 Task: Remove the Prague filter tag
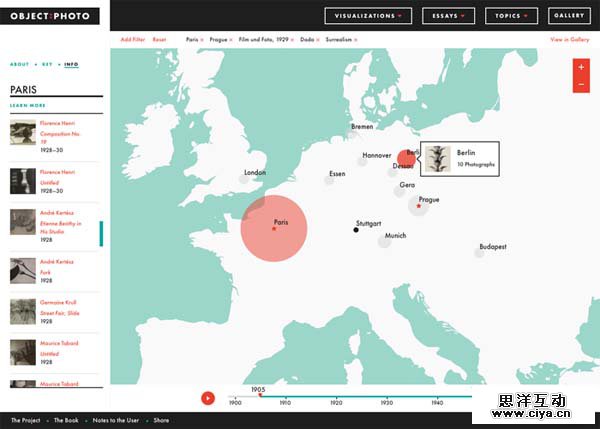coord(230,40)
